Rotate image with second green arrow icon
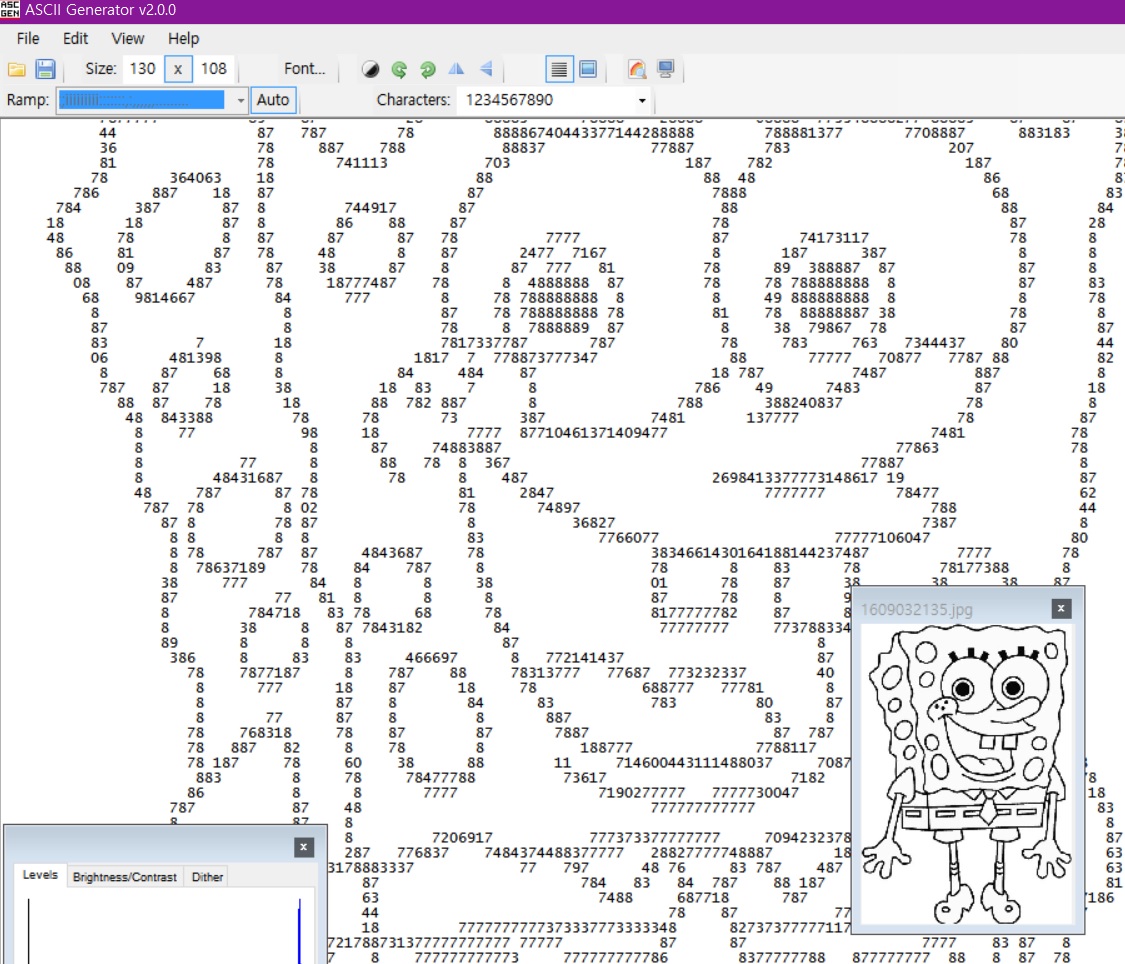This screenshot has height=964, width=1125. click(428, 69)
